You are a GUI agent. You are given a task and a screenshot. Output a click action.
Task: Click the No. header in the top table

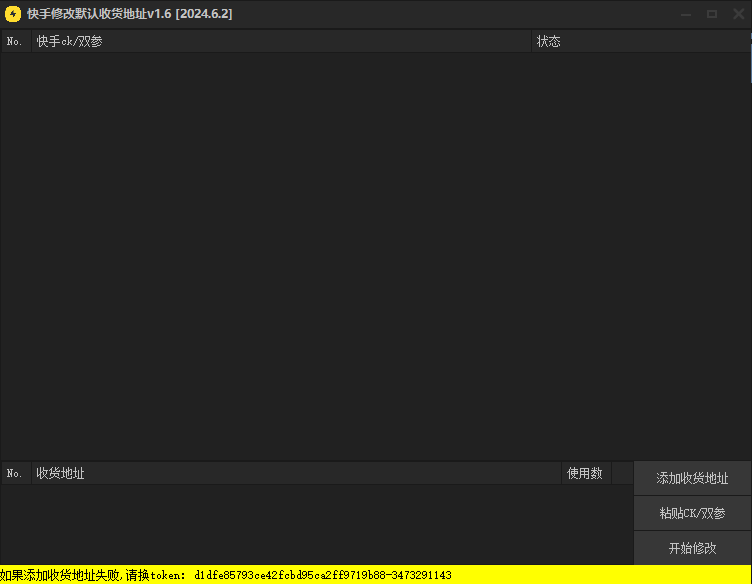16,41
